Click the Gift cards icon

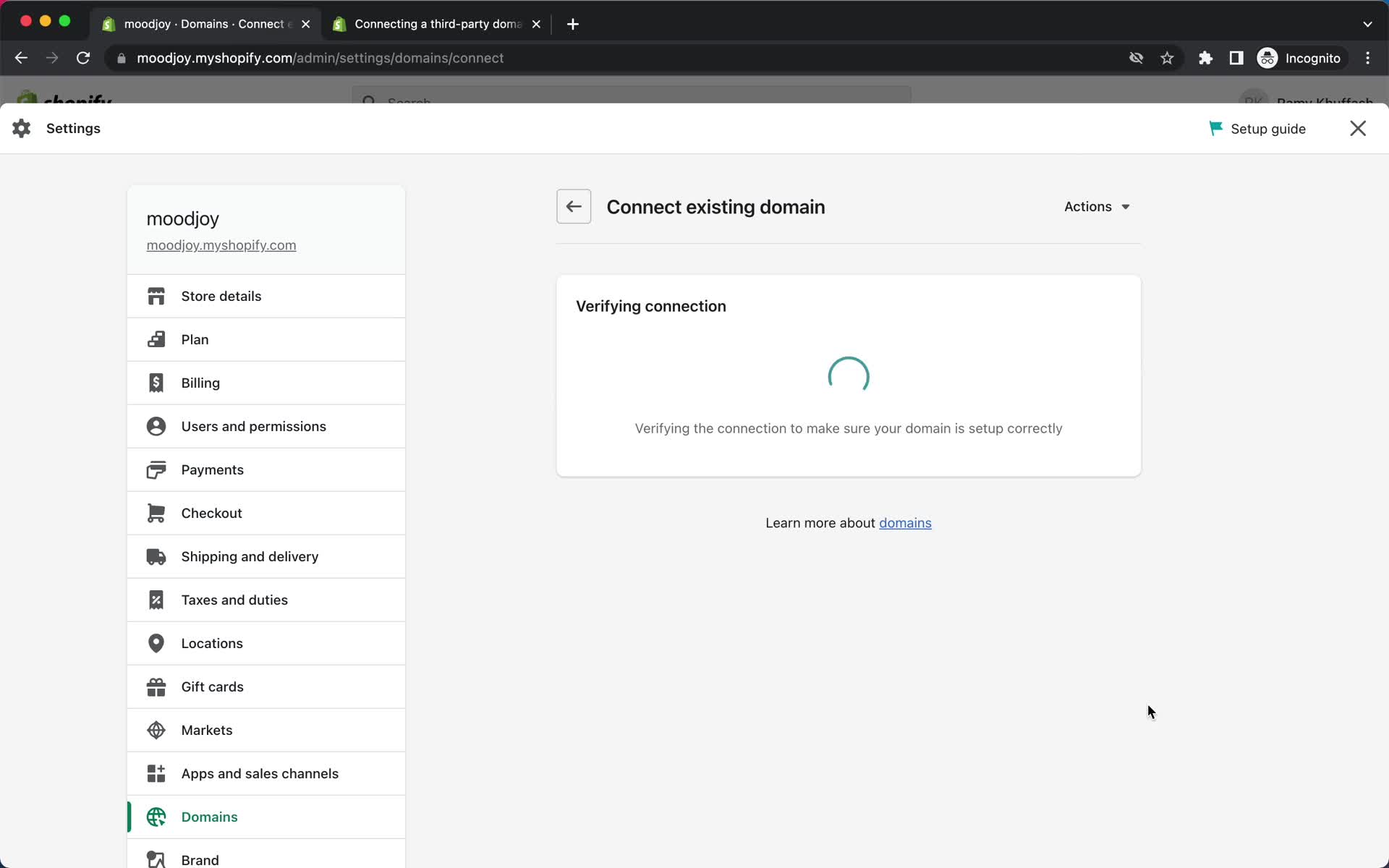coord(156,686)
